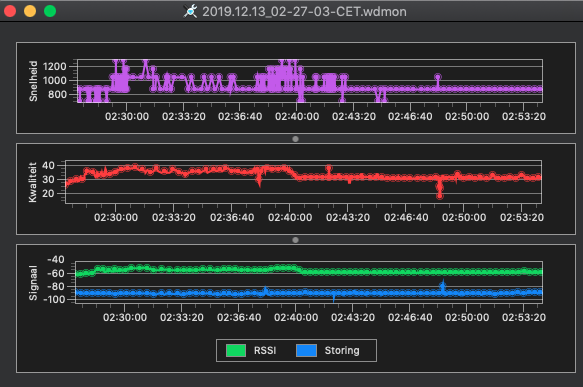The image size is (583, 387).
Task: Click the -60 value on Signaal axis
Action: [x=56, y=274]
